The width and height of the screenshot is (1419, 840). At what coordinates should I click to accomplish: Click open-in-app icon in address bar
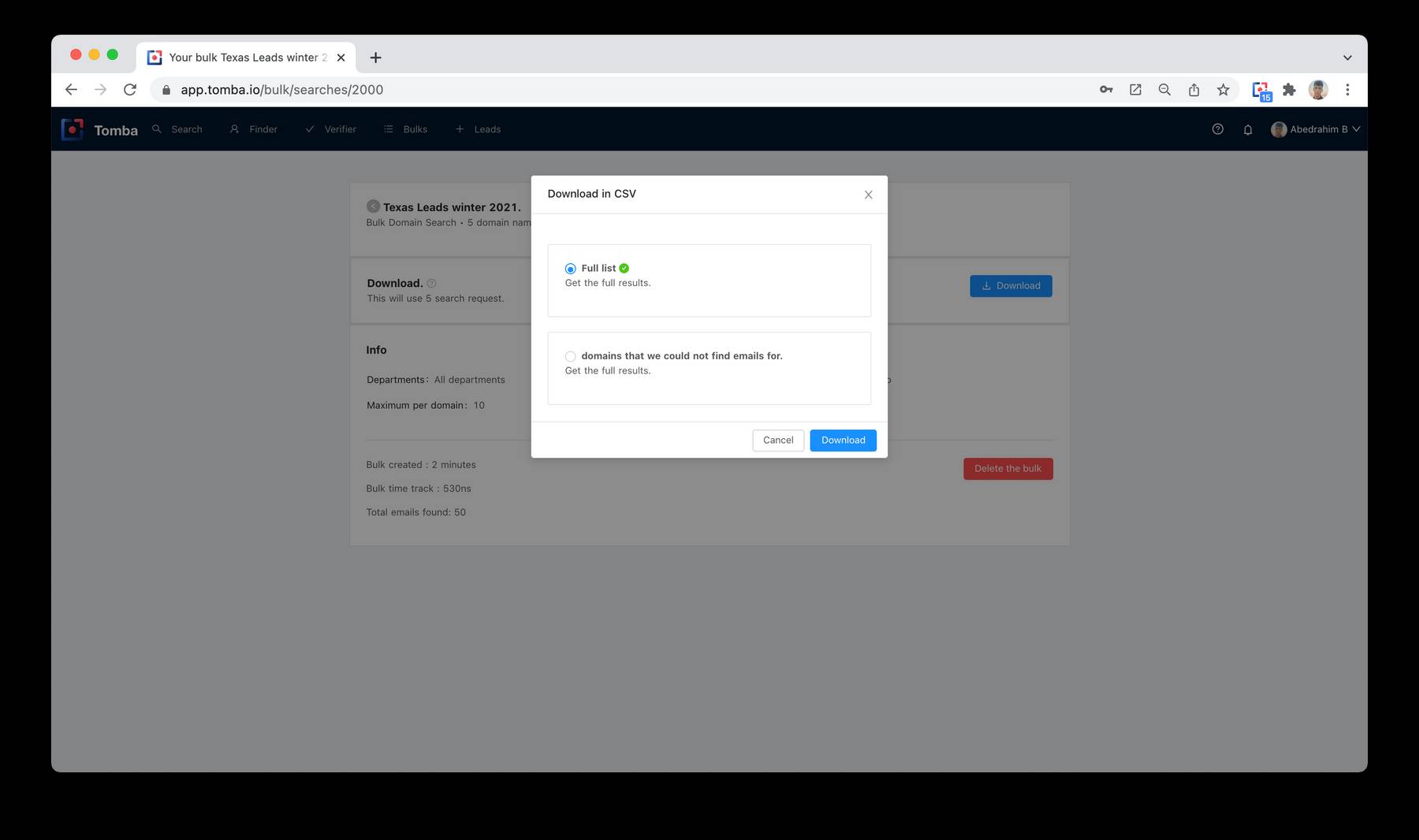pyautogui.click(x=1135, y=90)
